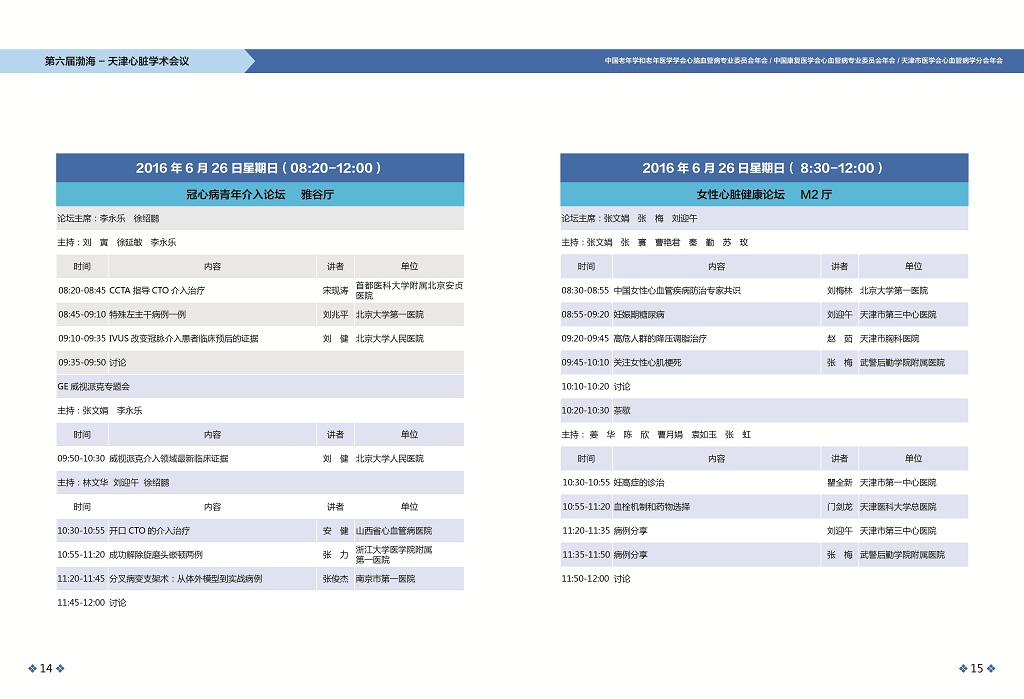The image size is (1024, 699).
Task: Select the topic '开口 CTO 的介入治疗'
Action: (x=150, y=530)
